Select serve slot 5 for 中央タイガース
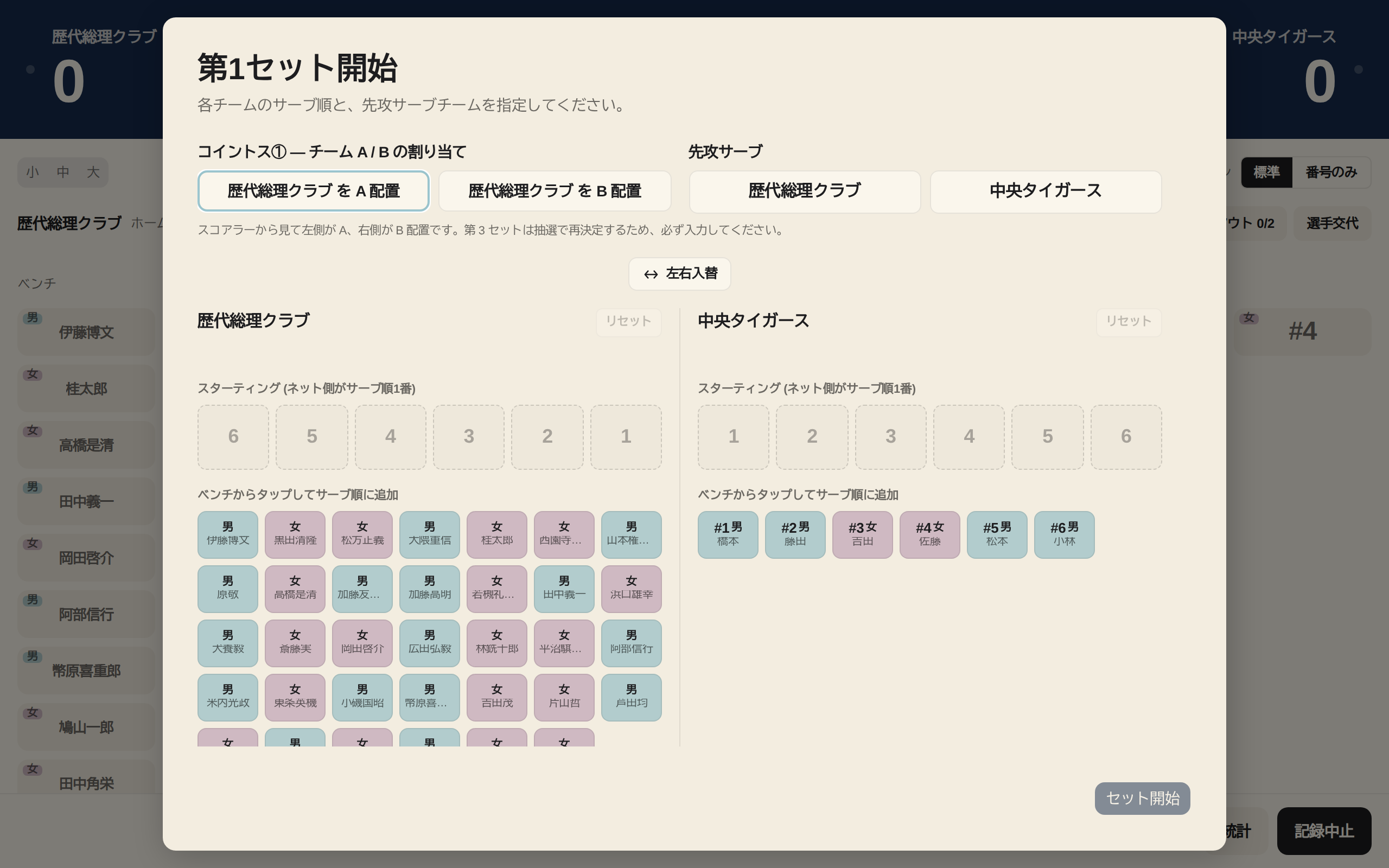1389x868 pixels. point(1048,437)
